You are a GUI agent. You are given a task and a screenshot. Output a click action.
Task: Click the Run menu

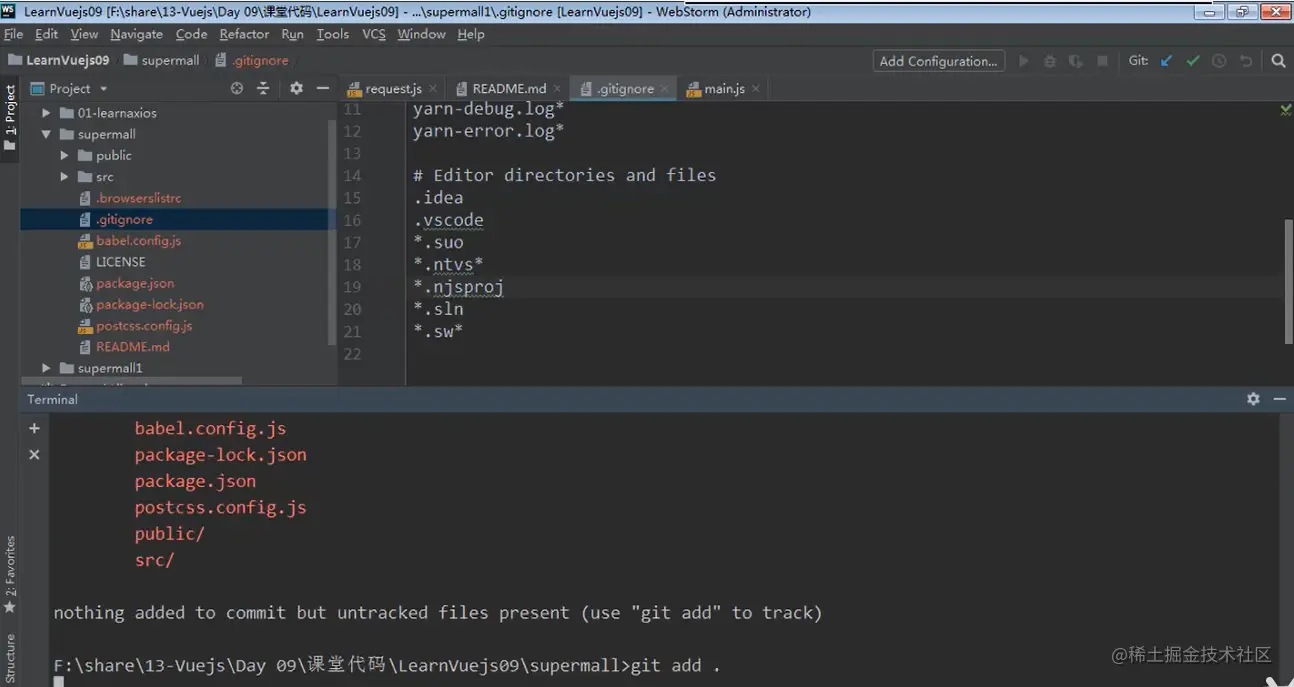pyautogui.click(x=292, y=34)
